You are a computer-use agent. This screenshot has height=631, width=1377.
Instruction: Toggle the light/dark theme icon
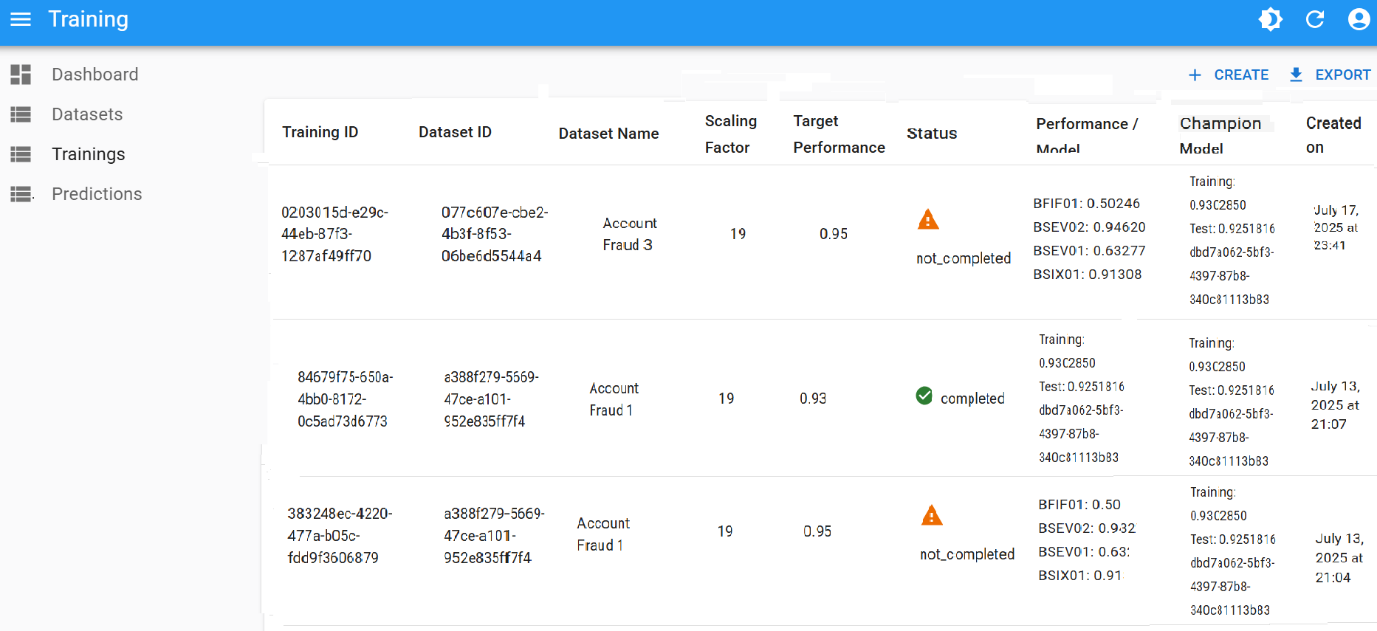(x=1271, y=20)
